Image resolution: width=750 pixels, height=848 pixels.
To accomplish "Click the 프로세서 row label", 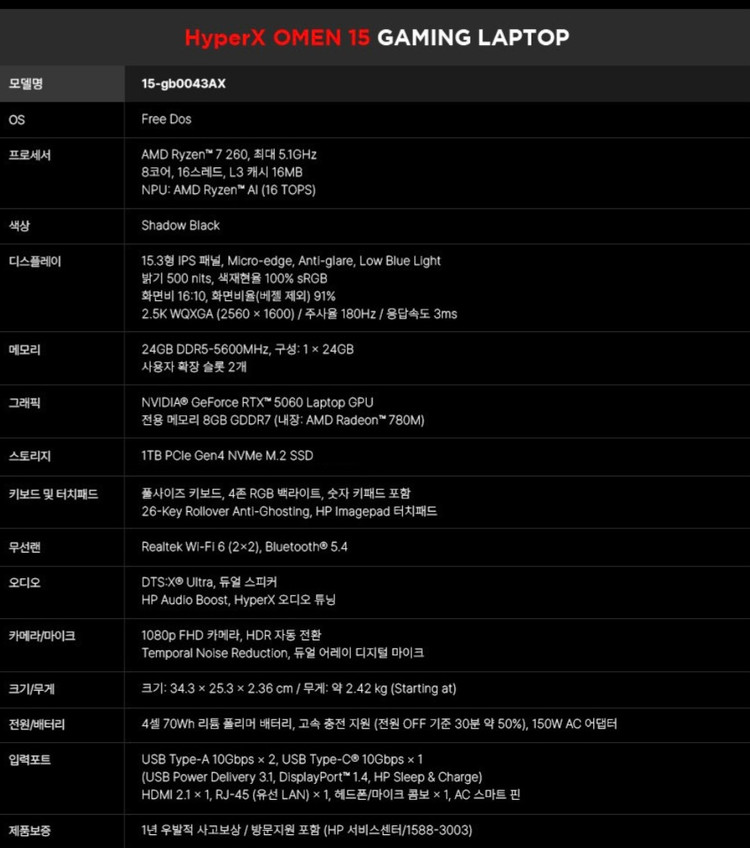I will tap(30, 155).
